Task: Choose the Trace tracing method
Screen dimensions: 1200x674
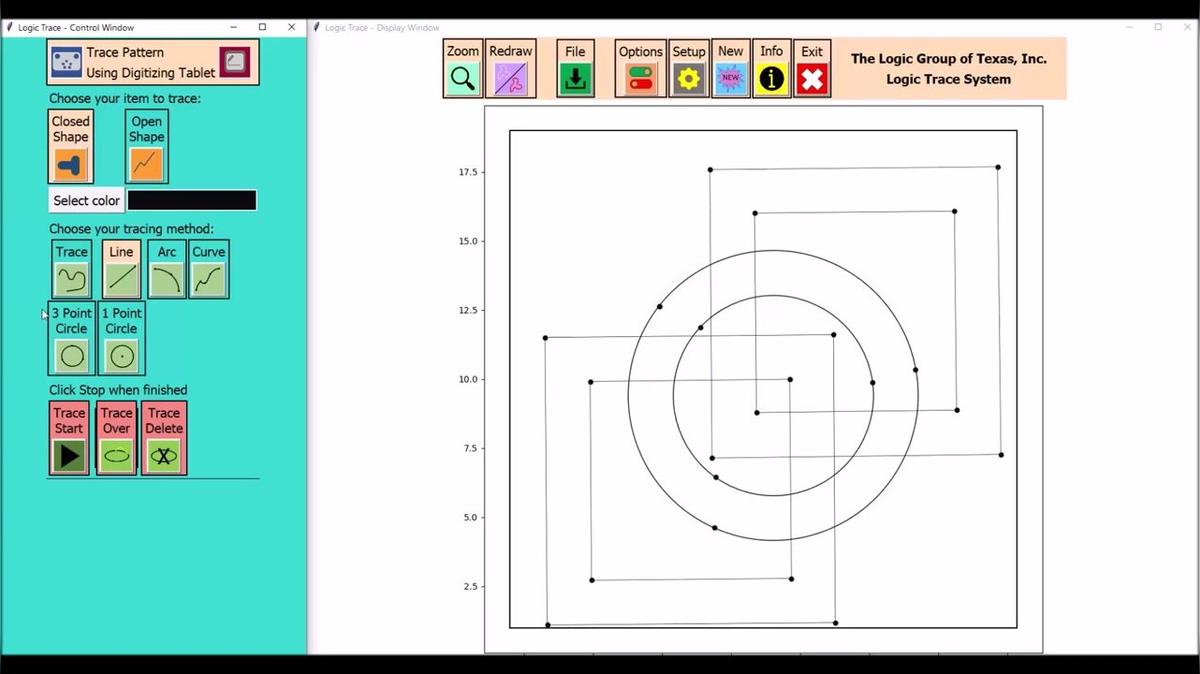Action: click(70, 269)
